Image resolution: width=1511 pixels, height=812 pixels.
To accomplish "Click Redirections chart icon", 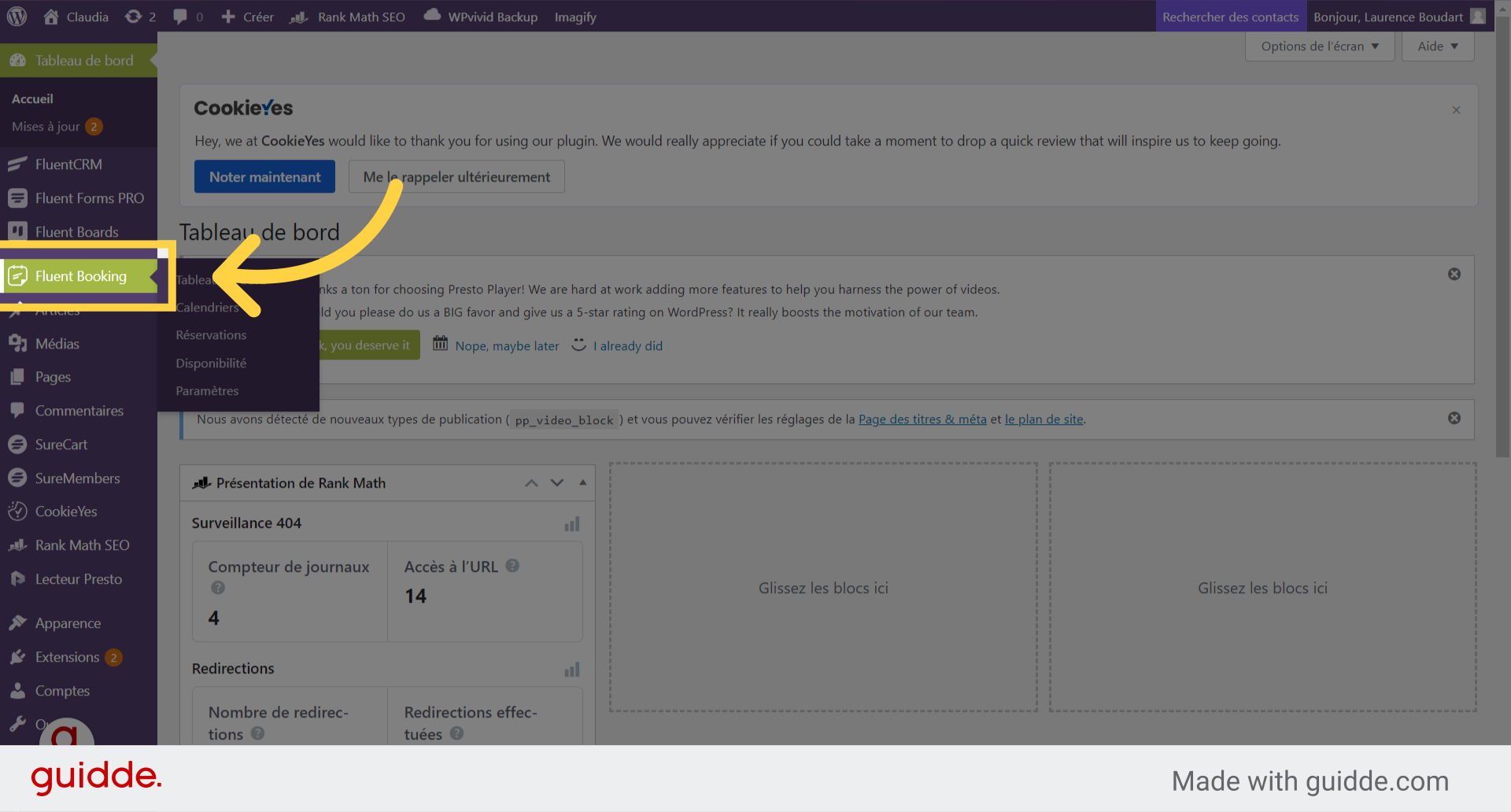I will coord(572,670).
